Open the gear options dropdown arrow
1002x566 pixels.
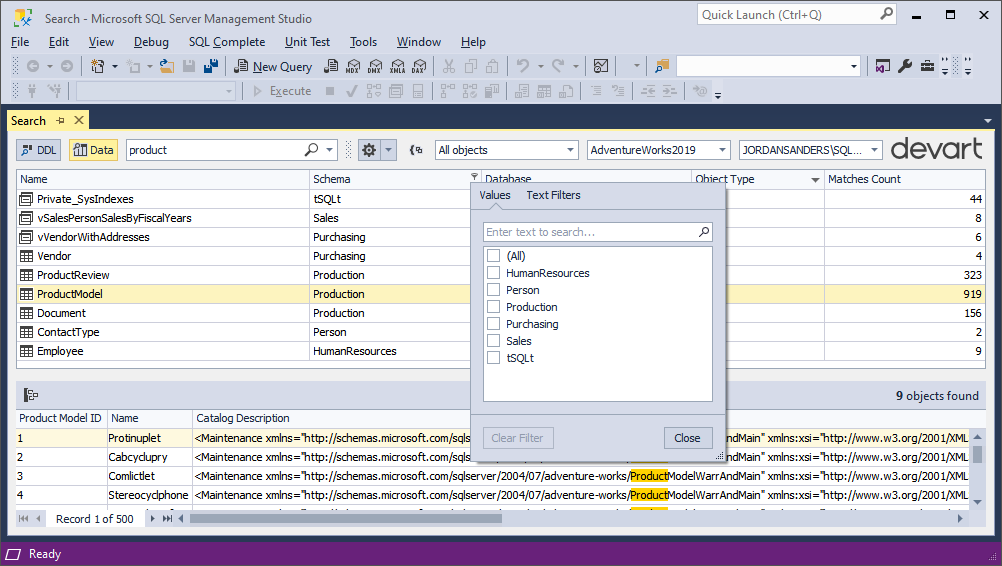[388, 150]
